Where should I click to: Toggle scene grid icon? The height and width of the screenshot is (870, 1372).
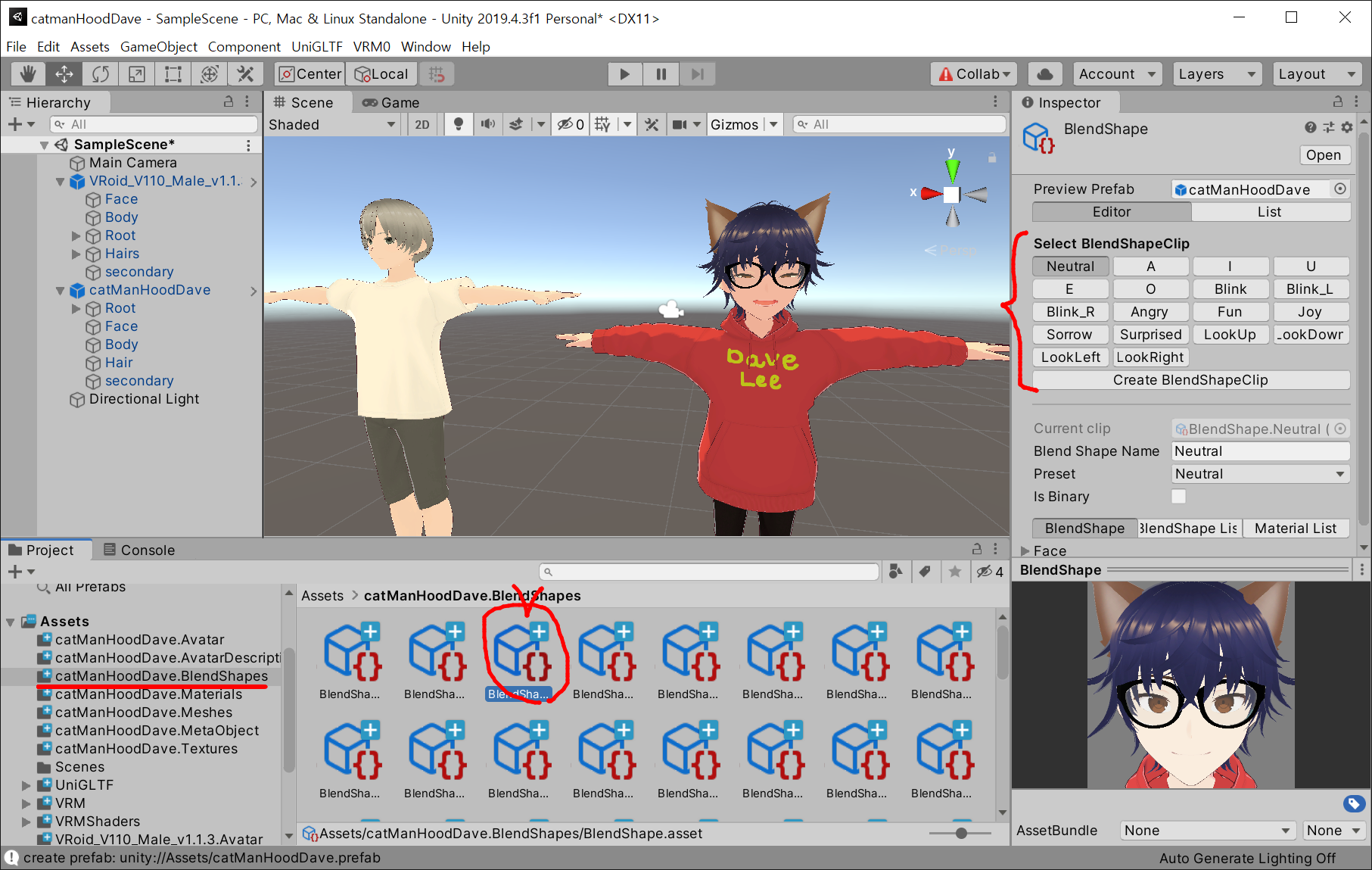(x=602, y=124)
